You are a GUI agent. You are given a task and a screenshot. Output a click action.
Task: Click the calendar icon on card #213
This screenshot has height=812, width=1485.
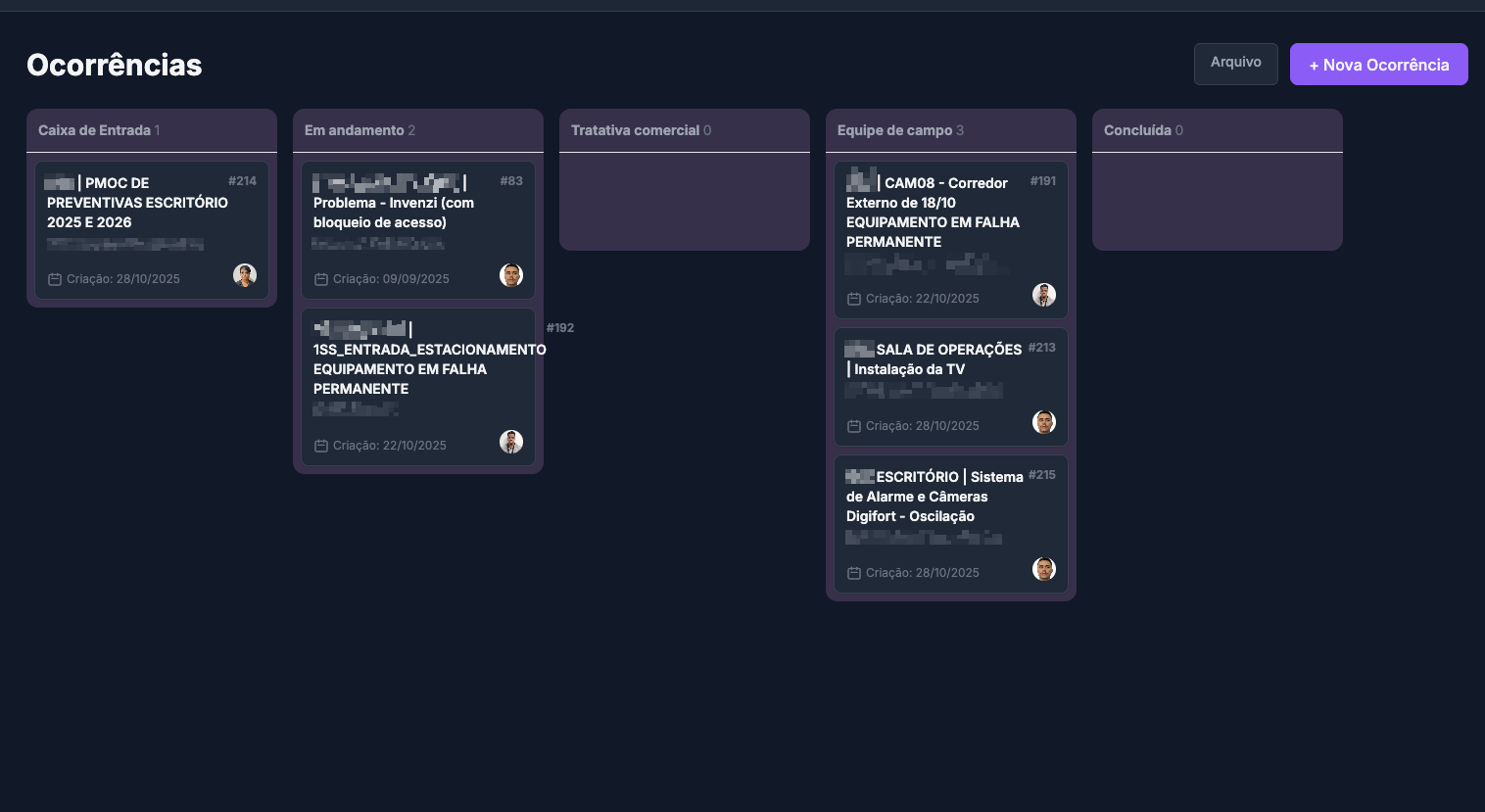[853, 425]
